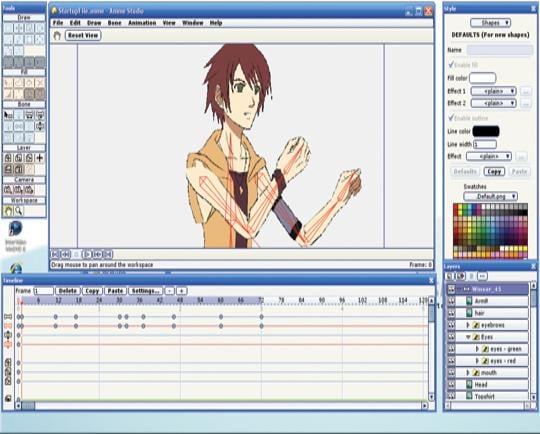Select the Roll Camera tool
This screenshot has width=540, height=434.
(x=29, y=190)
